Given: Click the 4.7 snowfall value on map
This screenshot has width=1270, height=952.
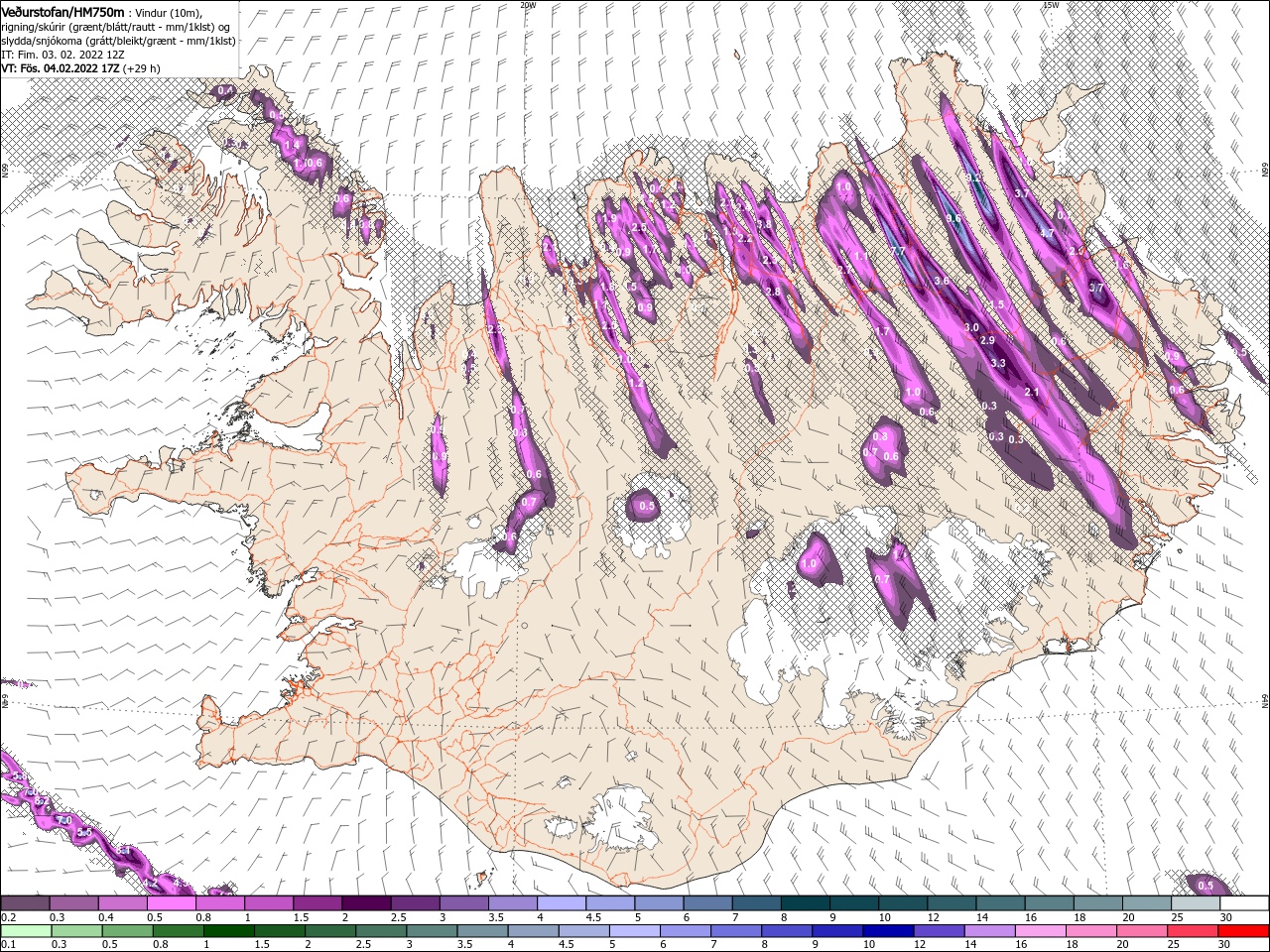Looking at the screenshot, I should (x=1046, y=233).
